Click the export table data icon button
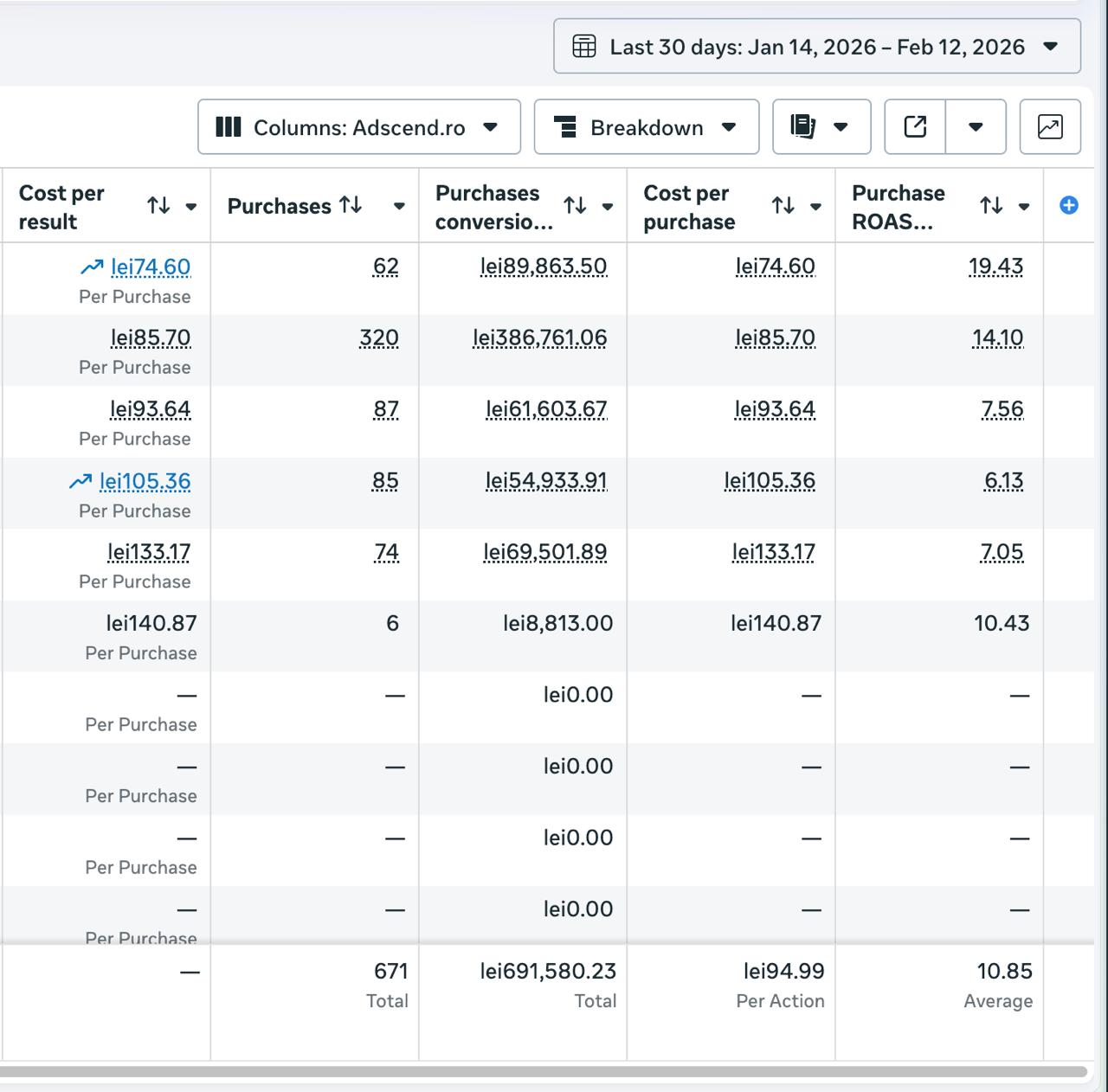 click(x=915, y=127)
